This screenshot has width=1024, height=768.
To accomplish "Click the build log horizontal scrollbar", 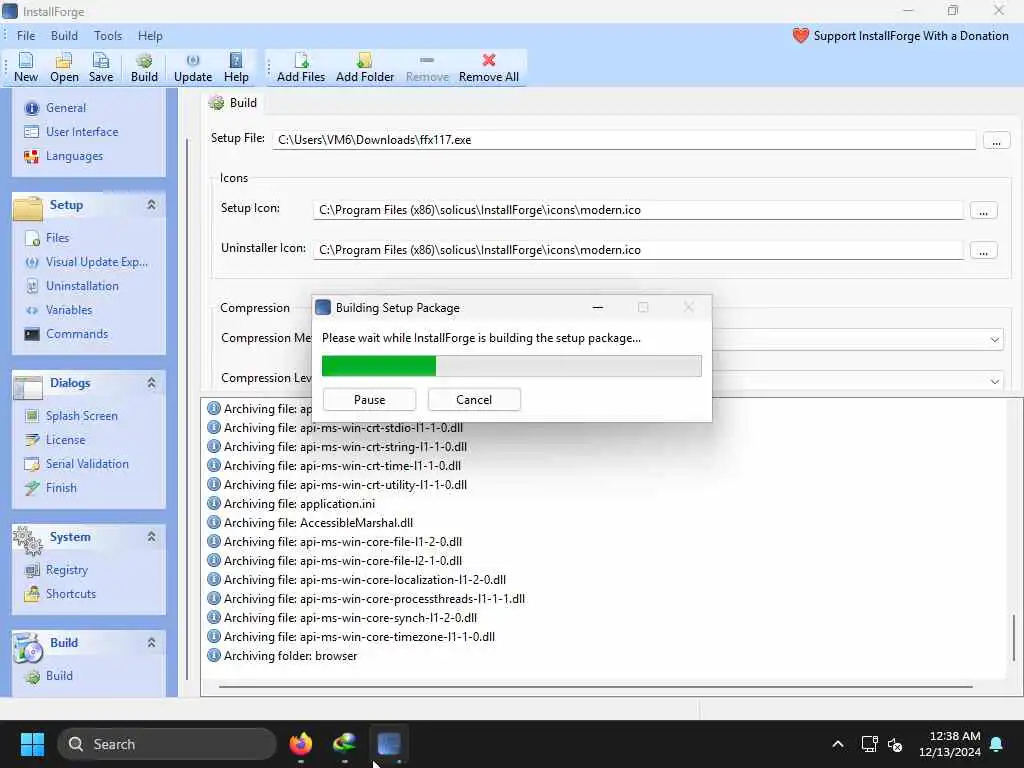I will point(595,687).
